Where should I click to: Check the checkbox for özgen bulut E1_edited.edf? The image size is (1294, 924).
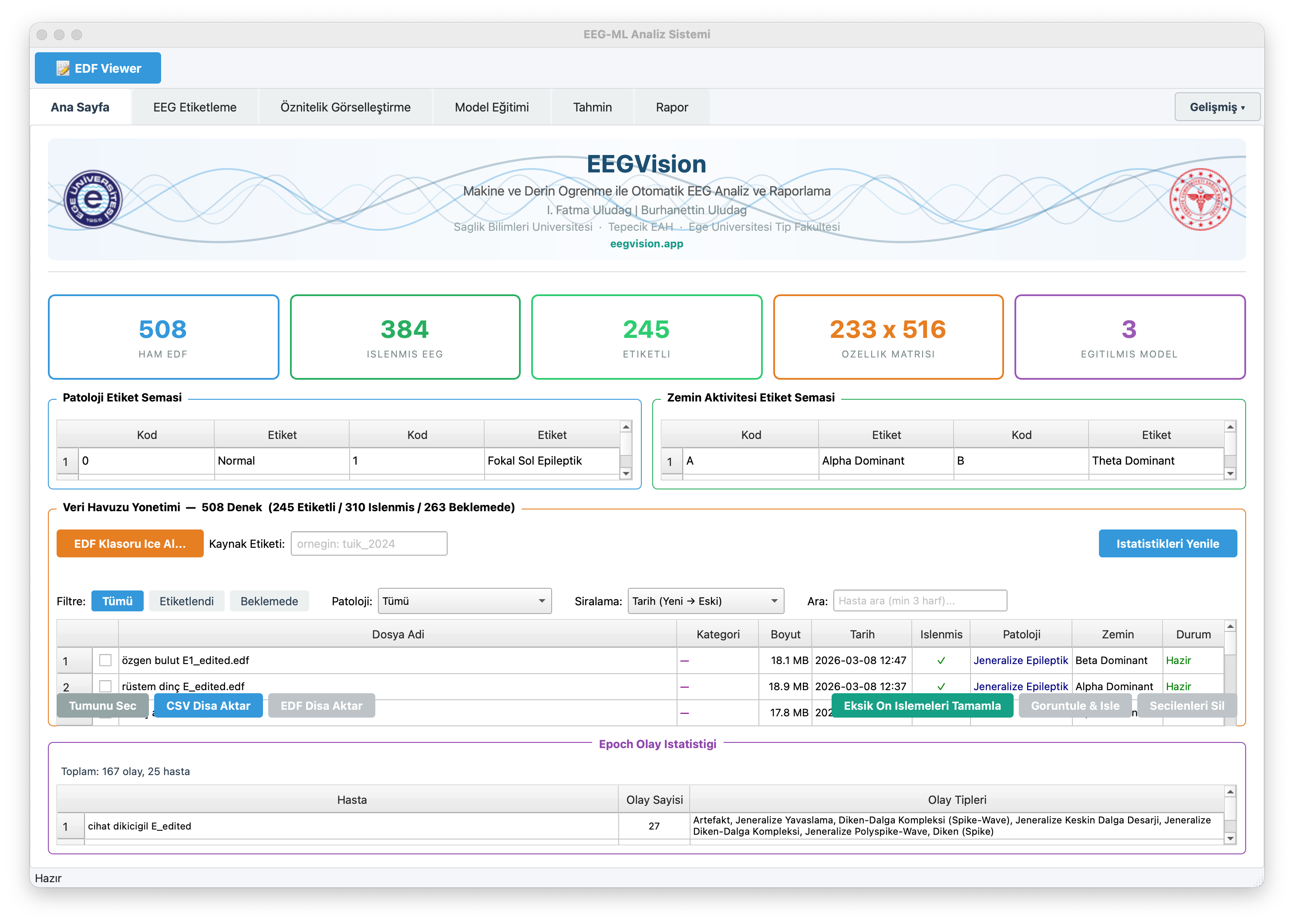click(x=104, y=661)
